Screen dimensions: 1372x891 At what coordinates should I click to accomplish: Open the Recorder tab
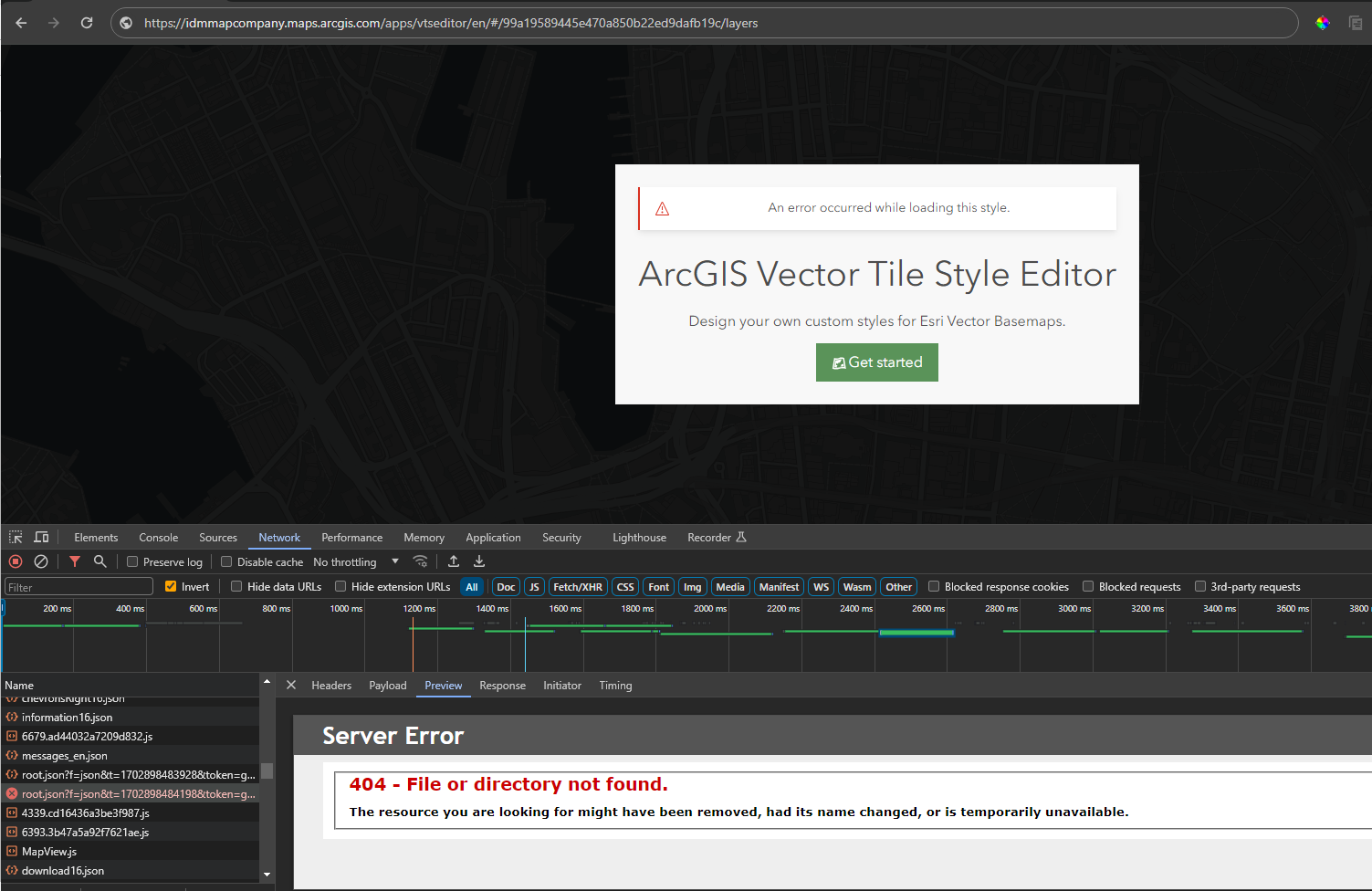pos(717,538)
